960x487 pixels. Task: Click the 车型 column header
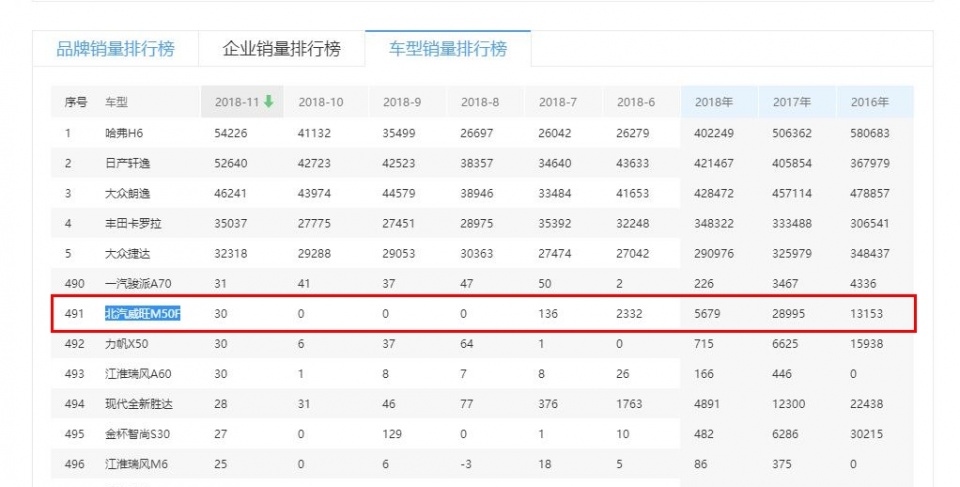tap(116, 102)
